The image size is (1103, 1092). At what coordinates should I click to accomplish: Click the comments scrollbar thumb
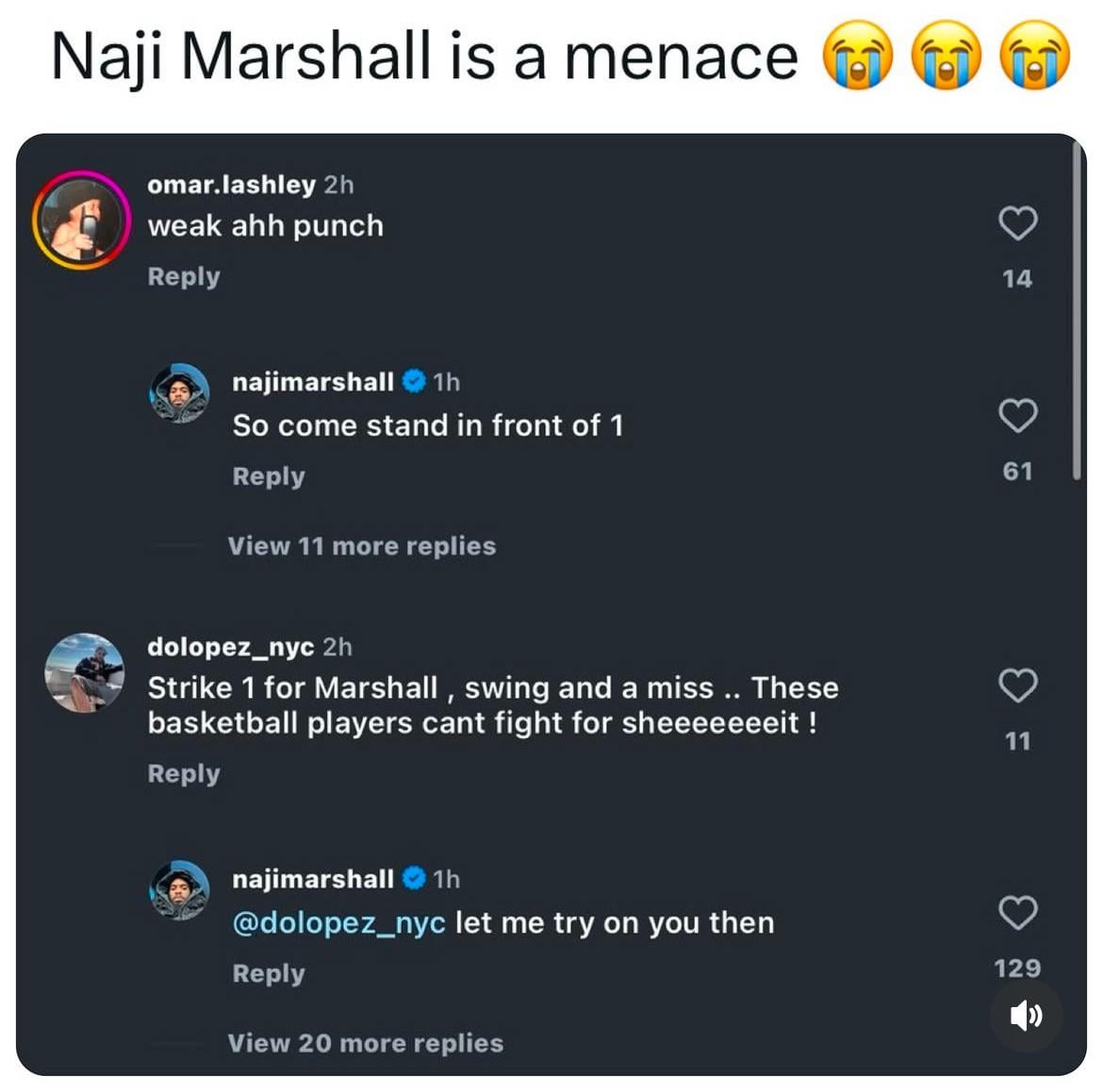pyautogui.click(x=1077, y=311)
